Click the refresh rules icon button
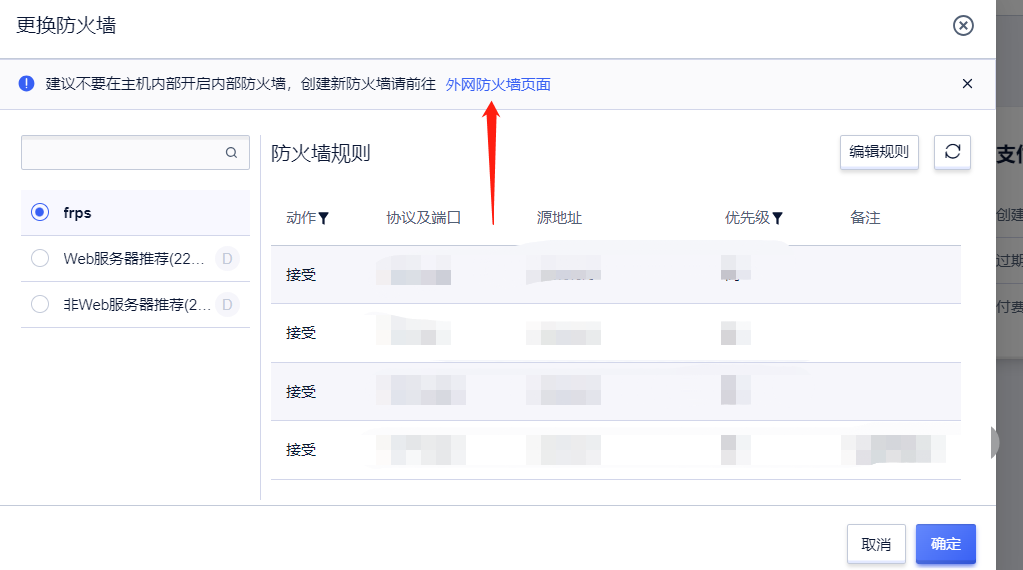Screen dimensions: 1023x570 tap(952, 152)
